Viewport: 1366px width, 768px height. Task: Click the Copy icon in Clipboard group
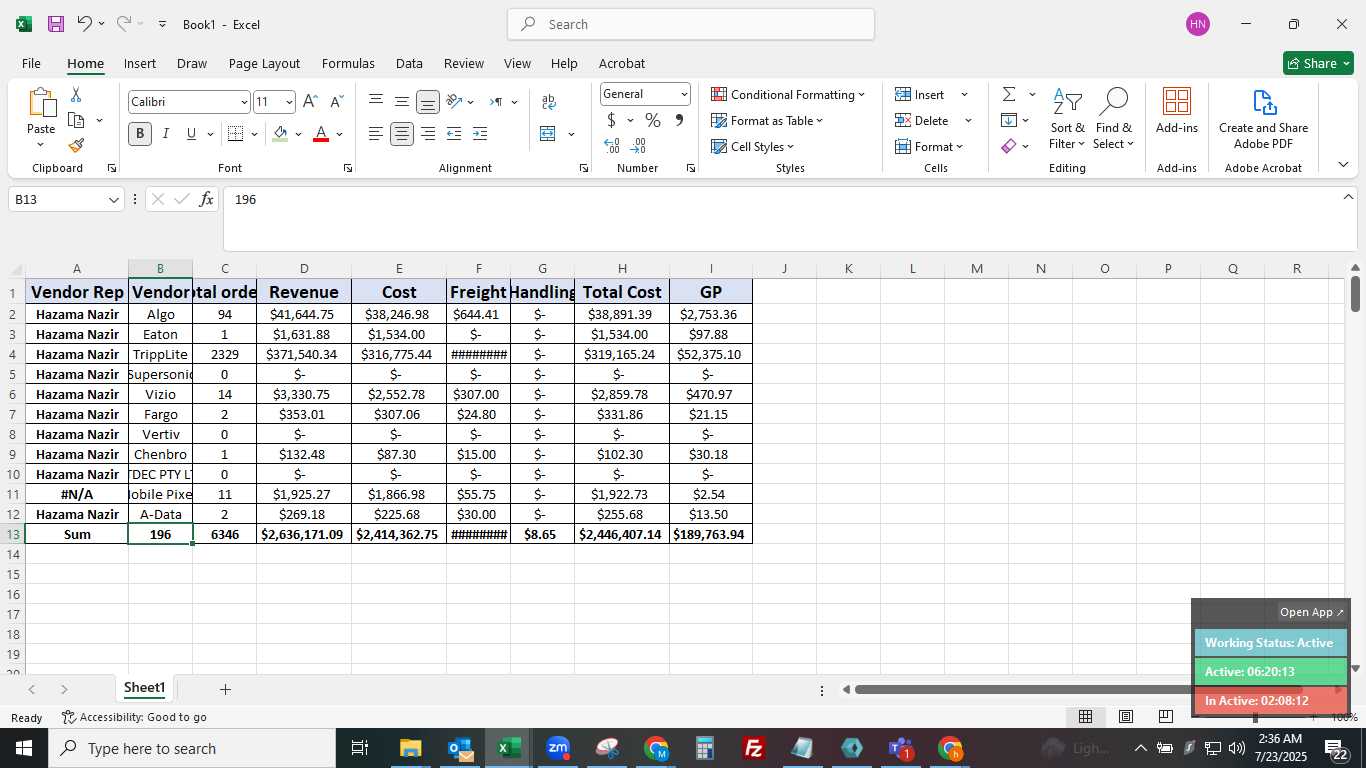(76, 120)
